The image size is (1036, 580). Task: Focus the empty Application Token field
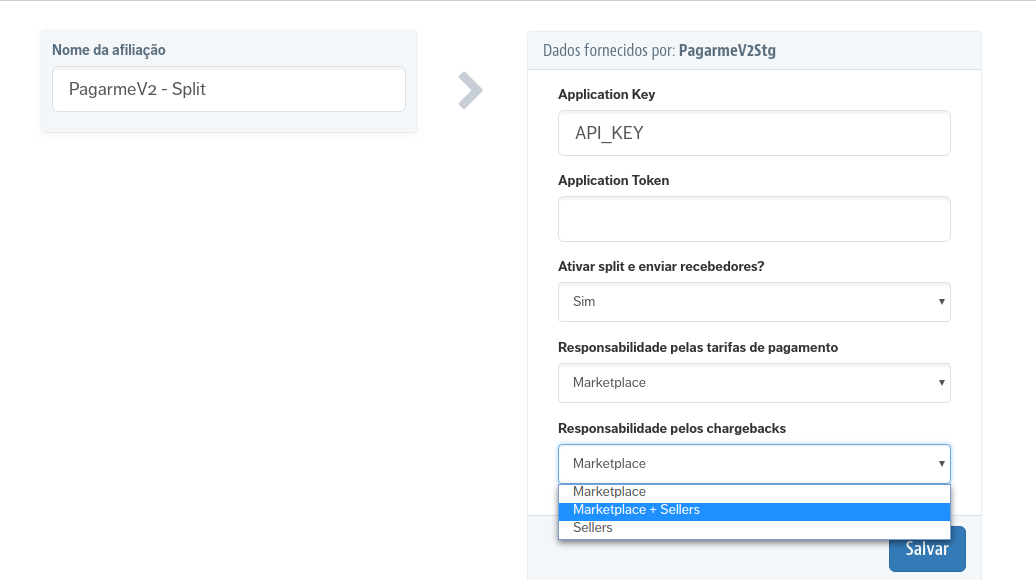(753, 219)
